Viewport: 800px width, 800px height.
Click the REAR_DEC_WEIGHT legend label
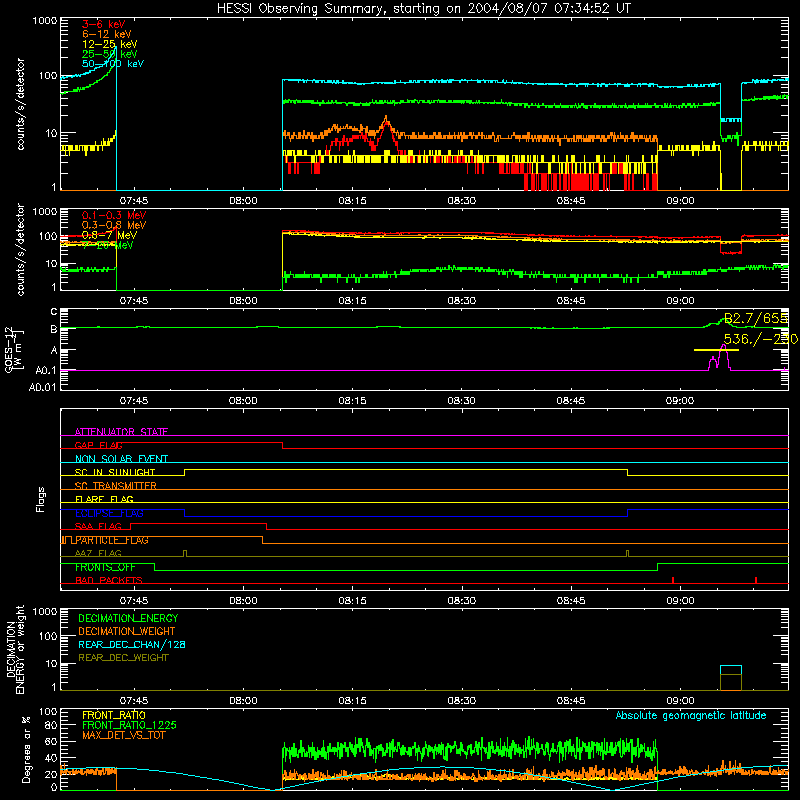click(x=123, y=658)
